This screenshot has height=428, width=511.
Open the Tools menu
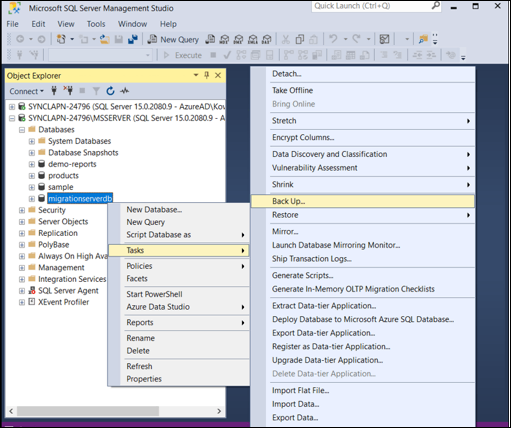pyautogui.click(x=96, y=24)
